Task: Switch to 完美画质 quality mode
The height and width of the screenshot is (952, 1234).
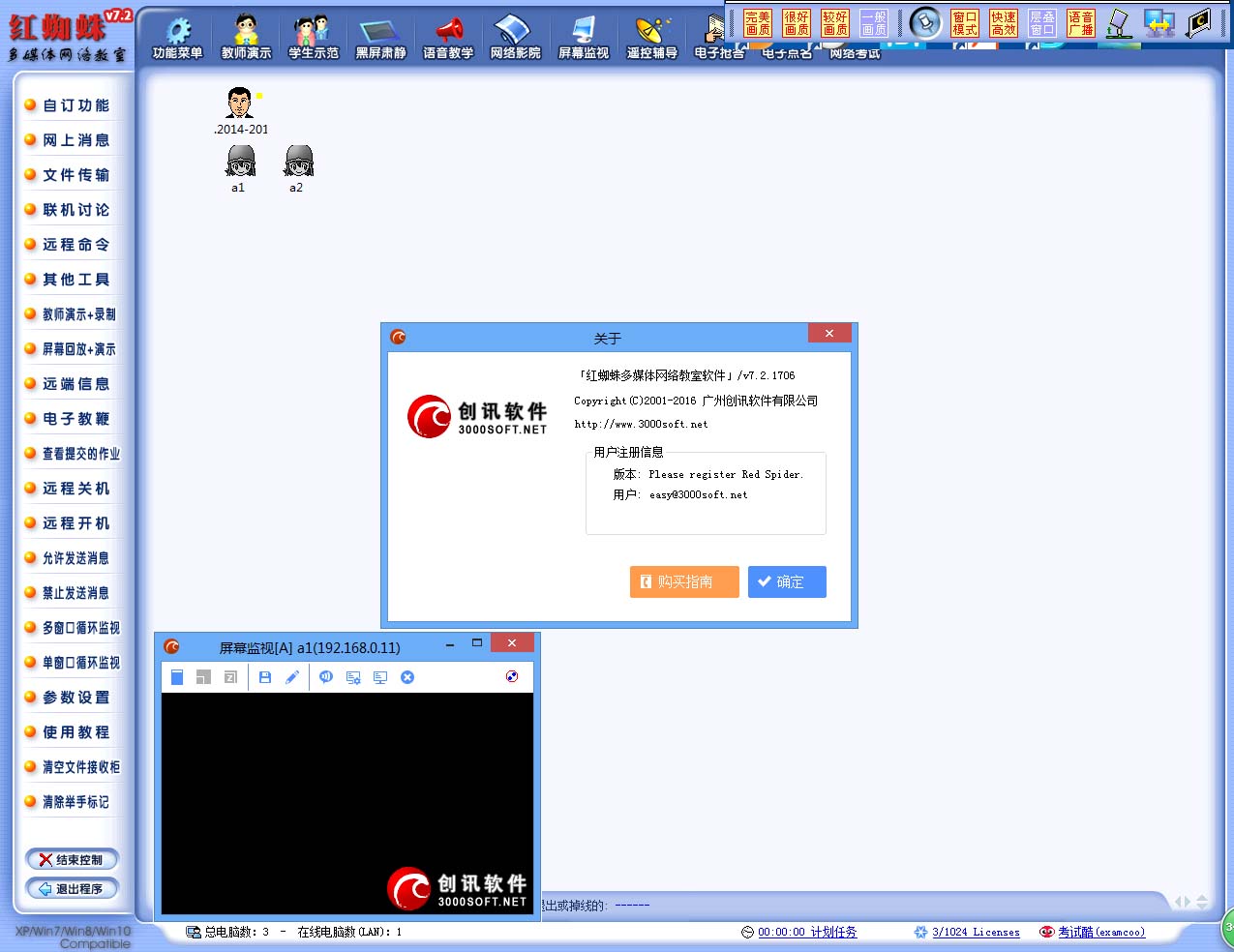Action: 758,23
